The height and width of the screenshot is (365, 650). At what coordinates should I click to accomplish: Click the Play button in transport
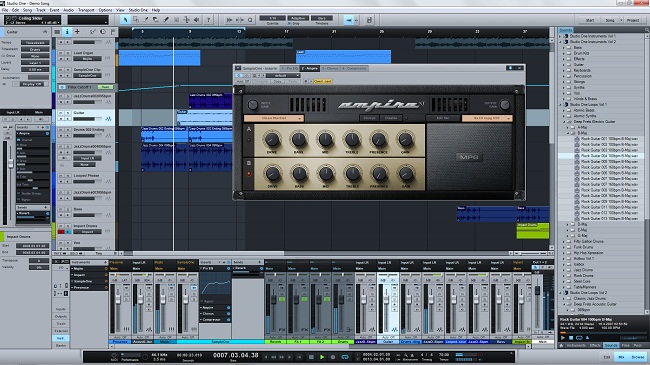coord(322,357)
